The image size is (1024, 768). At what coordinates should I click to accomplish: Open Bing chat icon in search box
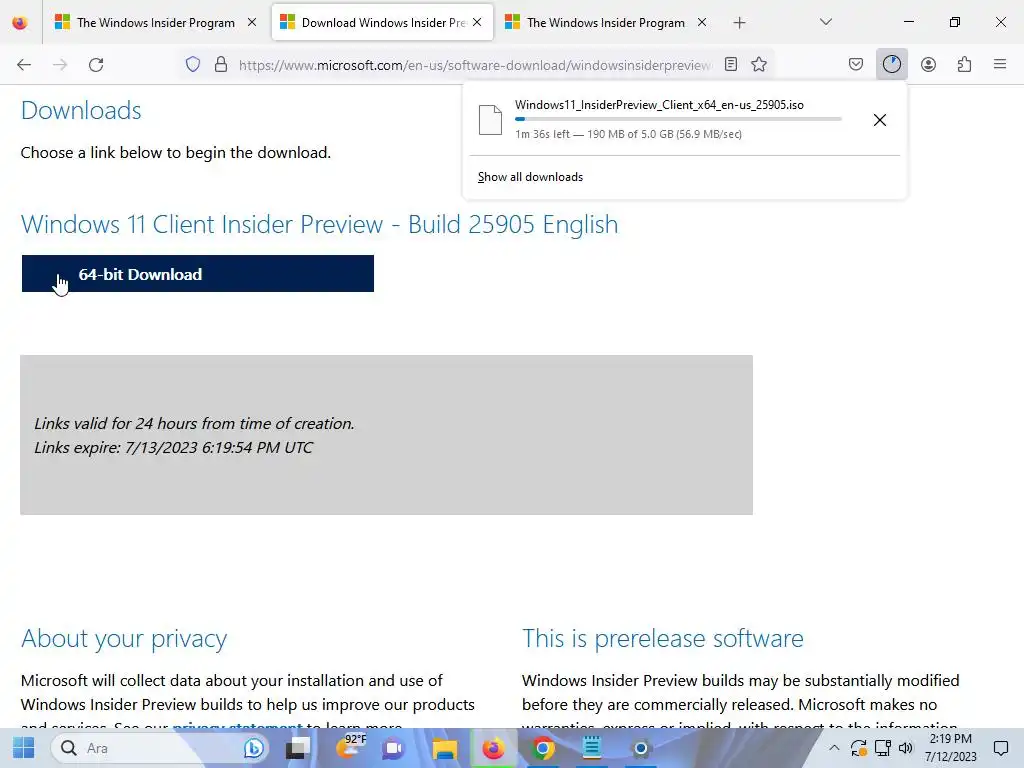click(253, 748)
